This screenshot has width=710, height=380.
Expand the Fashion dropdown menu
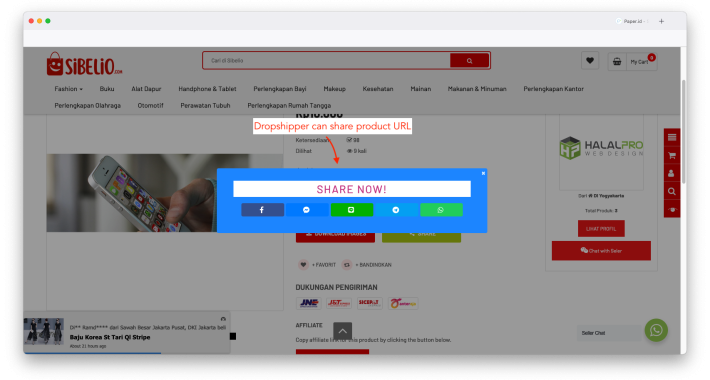pos(68,89)
